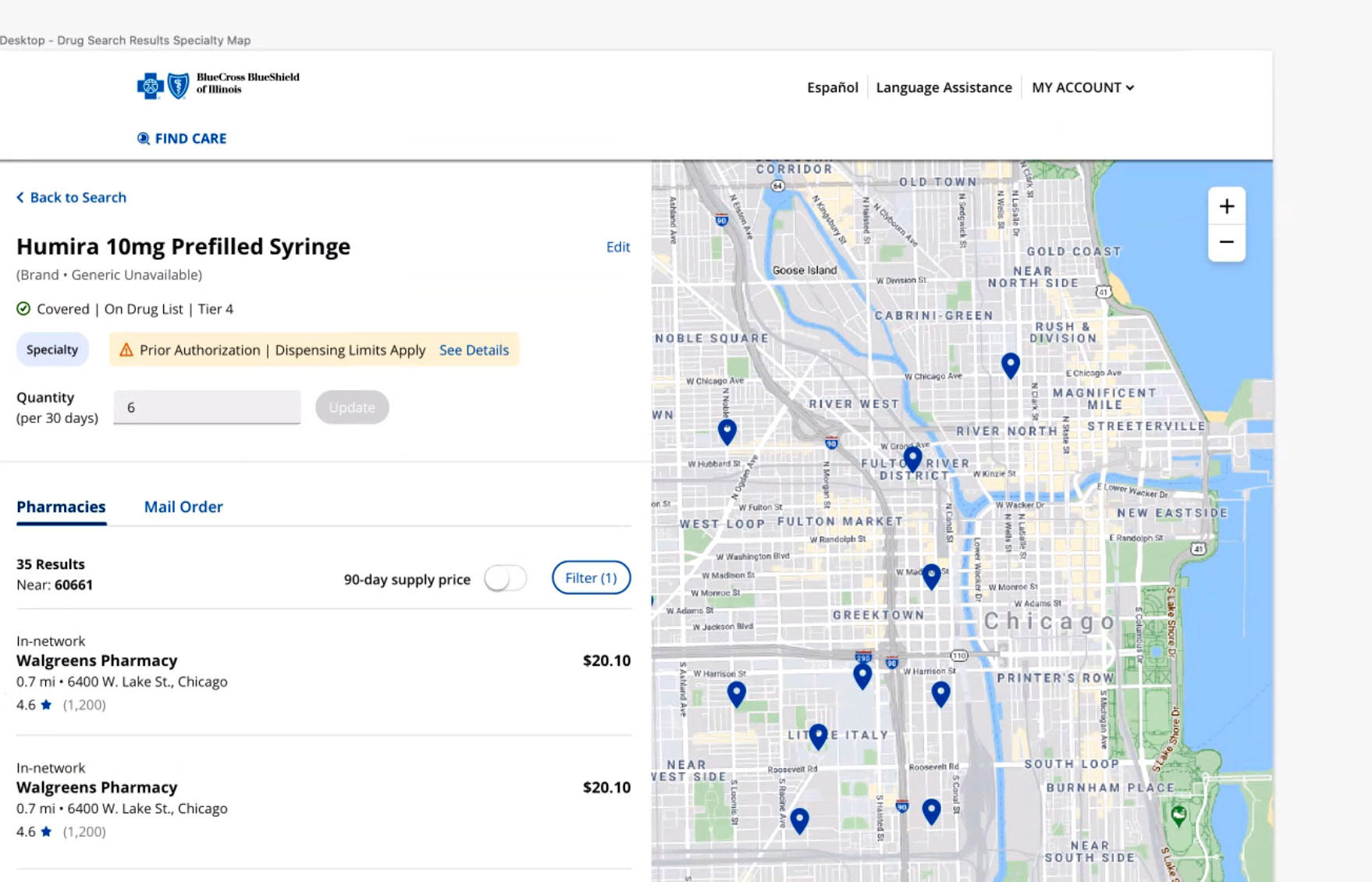
Task: Click the Find Care search icon
Action: [144, 138]
